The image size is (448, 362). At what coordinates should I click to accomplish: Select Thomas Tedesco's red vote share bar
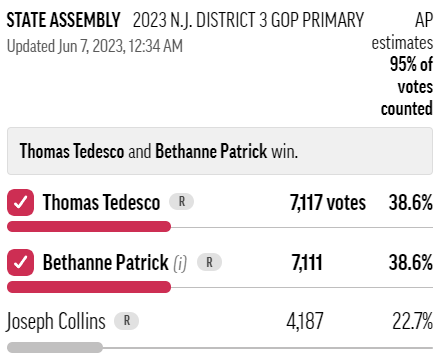point(89,226)
